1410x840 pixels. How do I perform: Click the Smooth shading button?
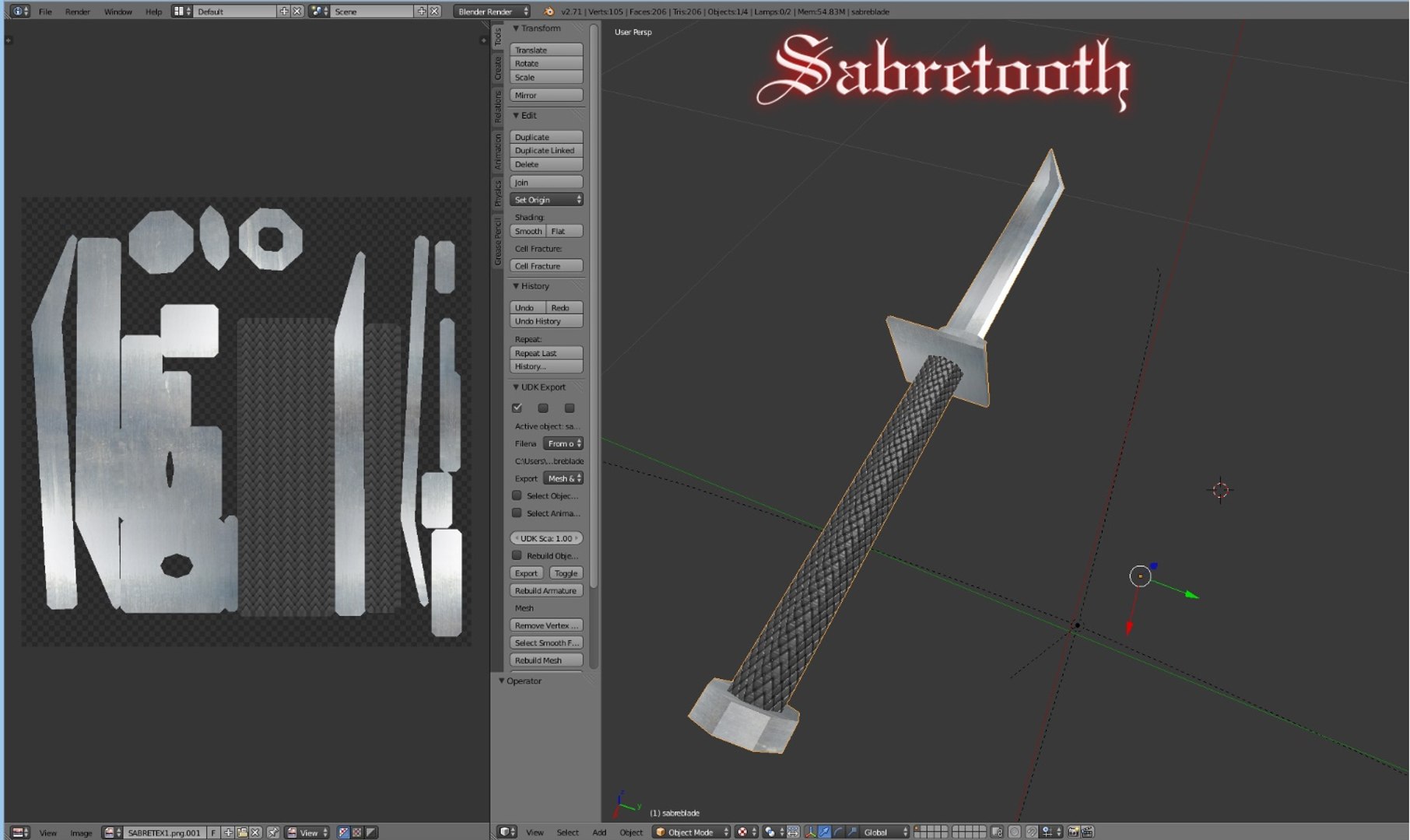528,231
